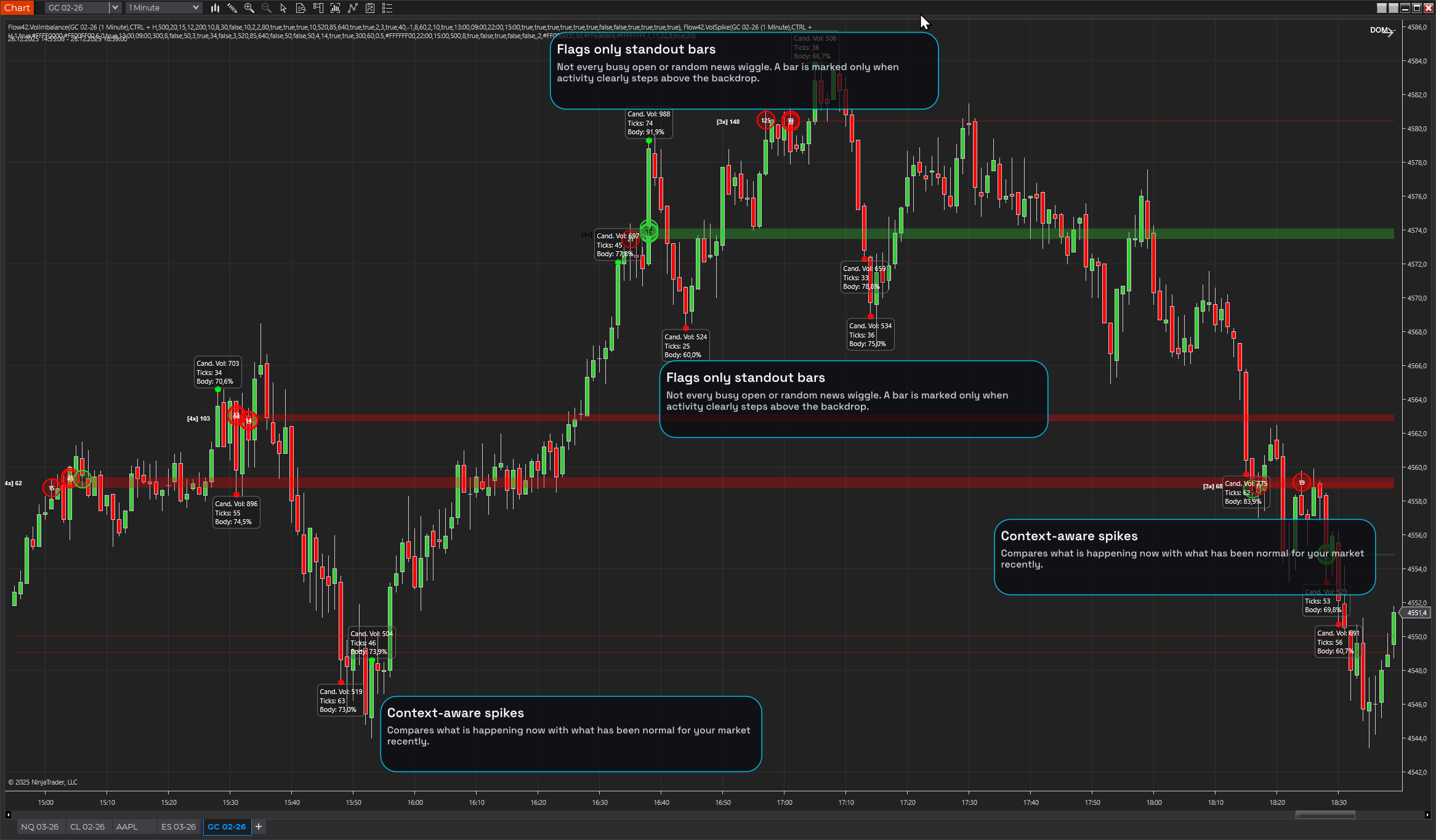1436x840 pixels.
Task: Click the zoom out magnifier icon
Action: pyautogui.click(x=267, y=8)
